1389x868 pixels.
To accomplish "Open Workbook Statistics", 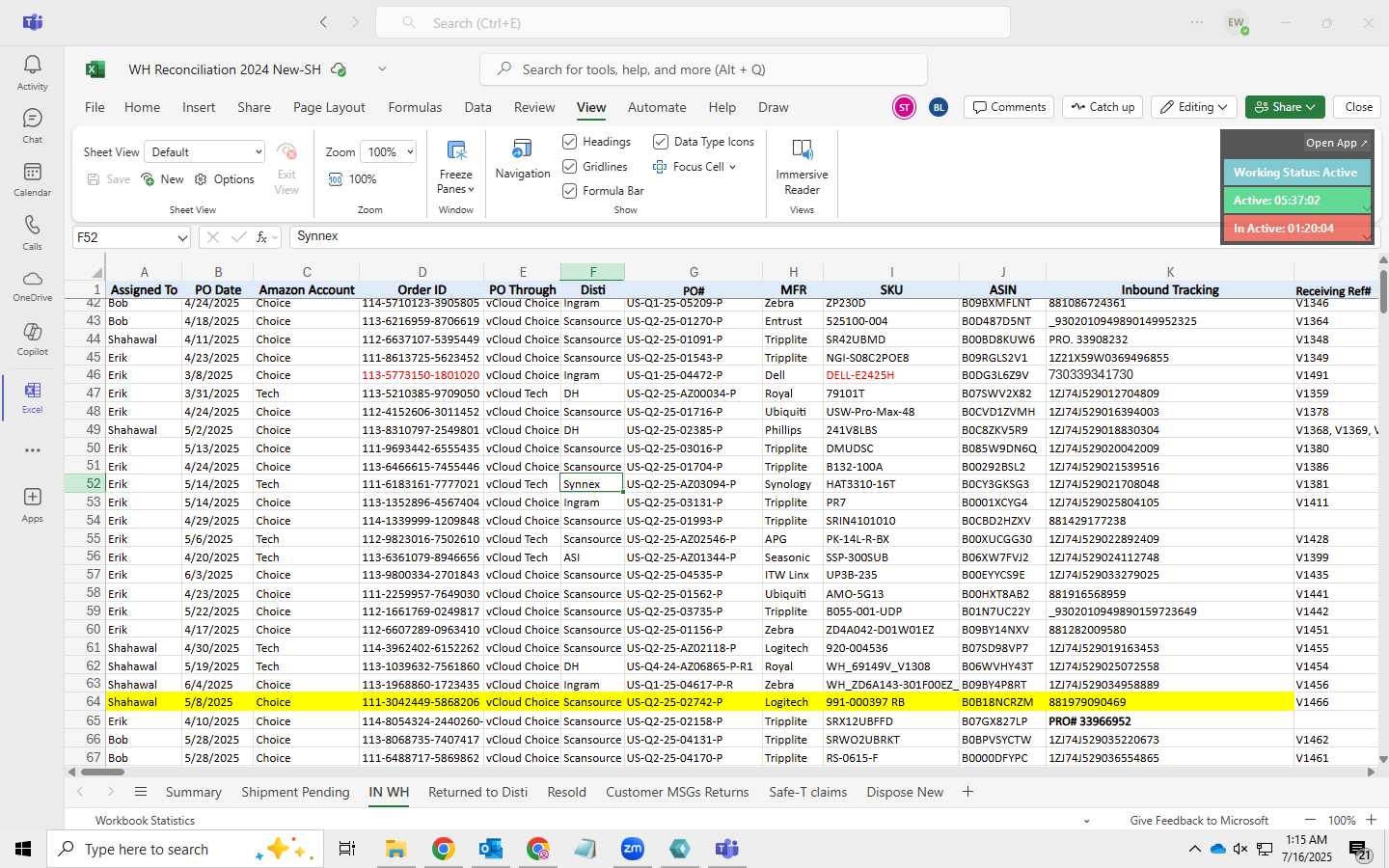I will [x=145, y=821].
